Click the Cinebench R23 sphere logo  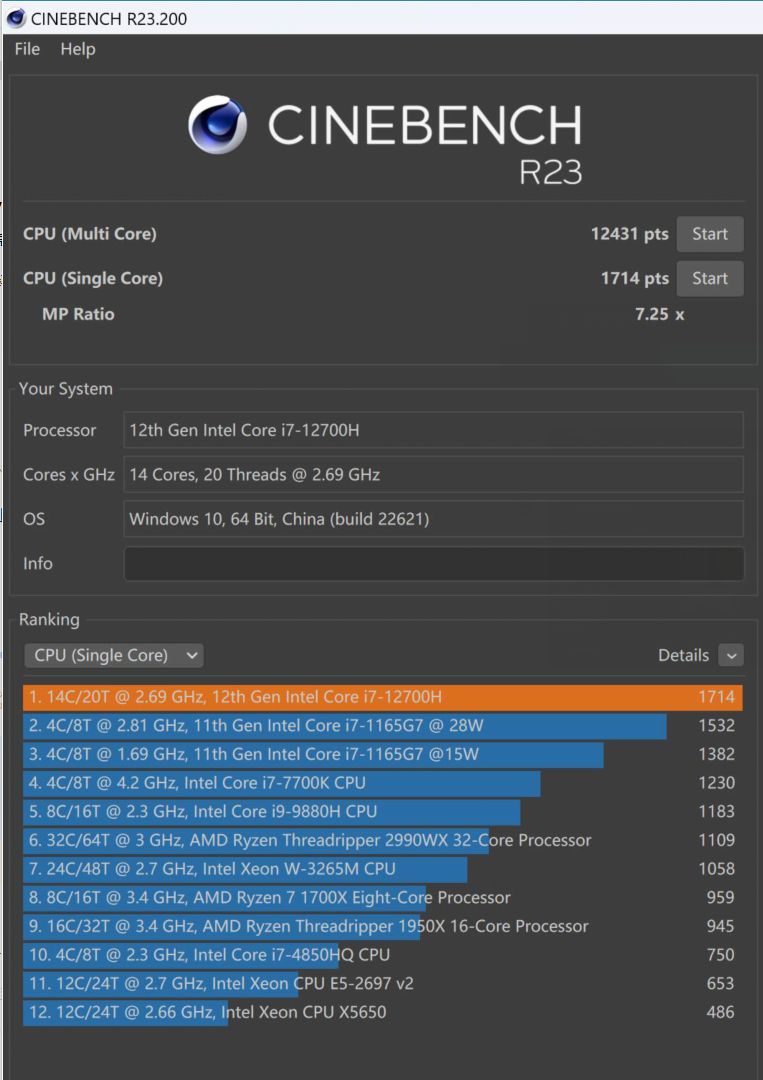coord(218,126)
